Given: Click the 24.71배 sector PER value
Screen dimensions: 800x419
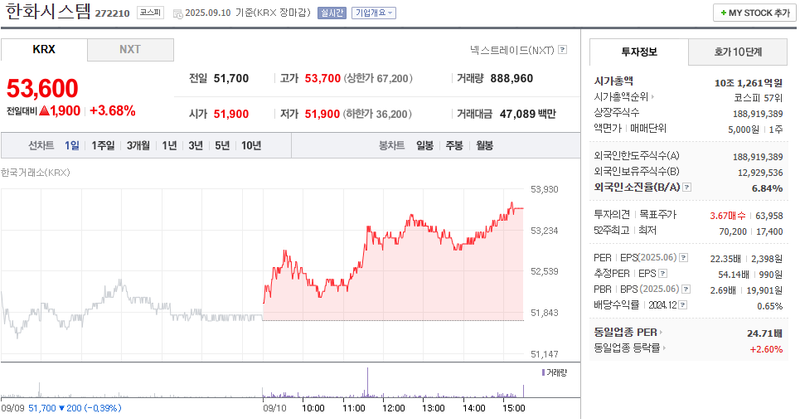Looking at the screenshot, I should pos(765,334).
